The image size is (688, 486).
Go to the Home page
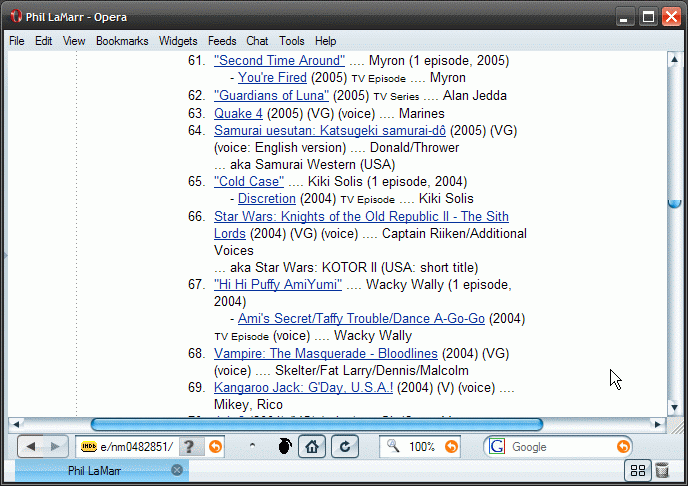(312, 447)
